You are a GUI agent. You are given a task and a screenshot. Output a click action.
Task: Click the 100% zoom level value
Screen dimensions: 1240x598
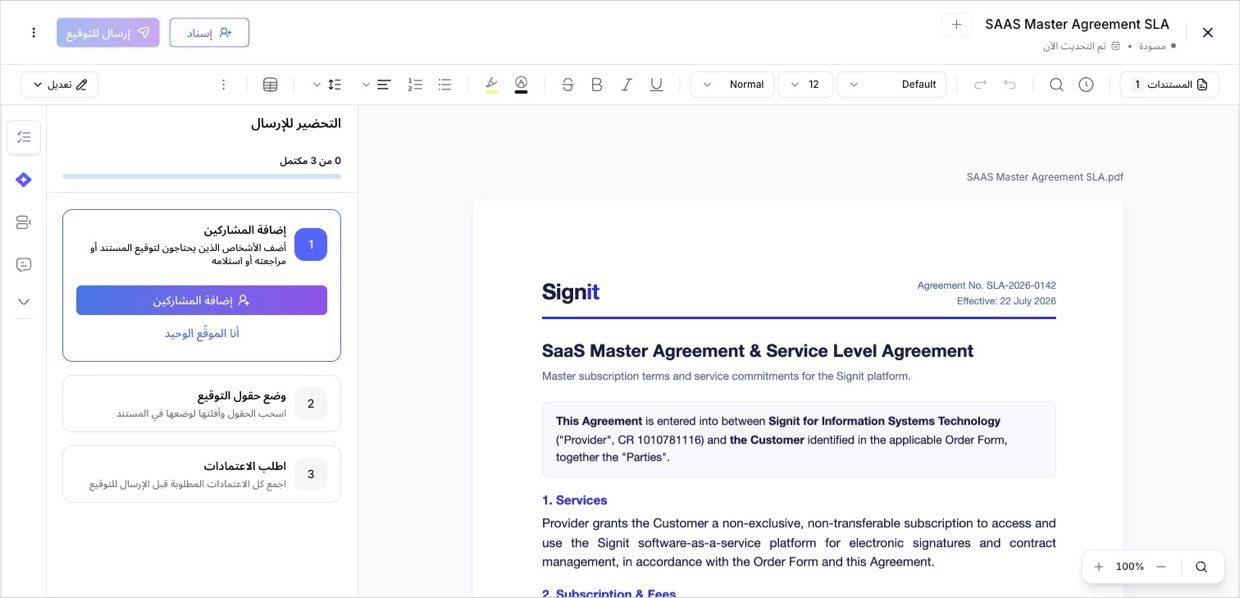pyautogui.click(x=1130, y=567)
